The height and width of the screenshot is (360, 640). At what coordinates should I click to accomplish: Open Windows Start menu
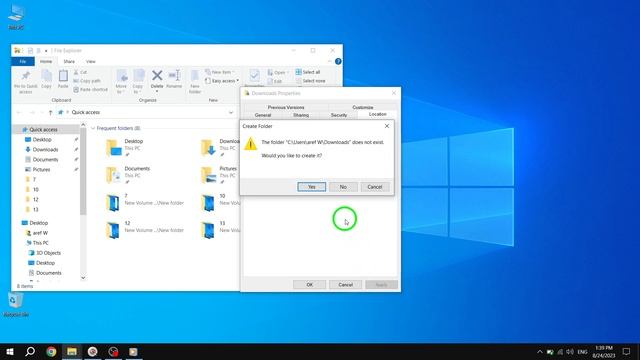pos(10,351)
